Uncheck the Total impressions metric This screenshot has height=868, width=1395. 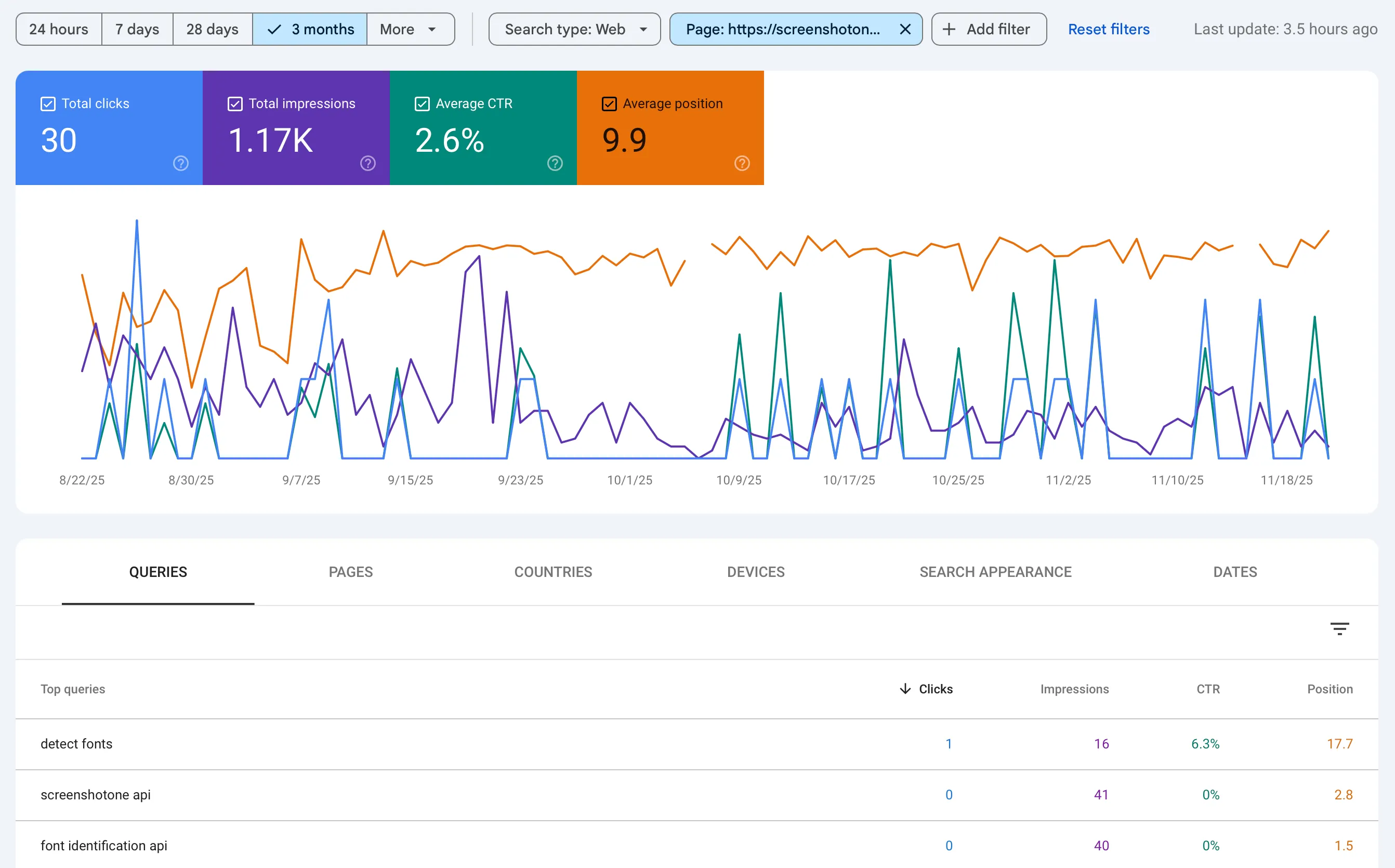pos(235,104)
